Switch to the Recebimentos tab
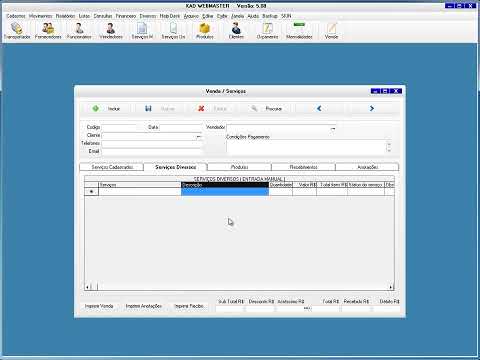This screenshot has width=480, height=360. [x=303, y=167]
